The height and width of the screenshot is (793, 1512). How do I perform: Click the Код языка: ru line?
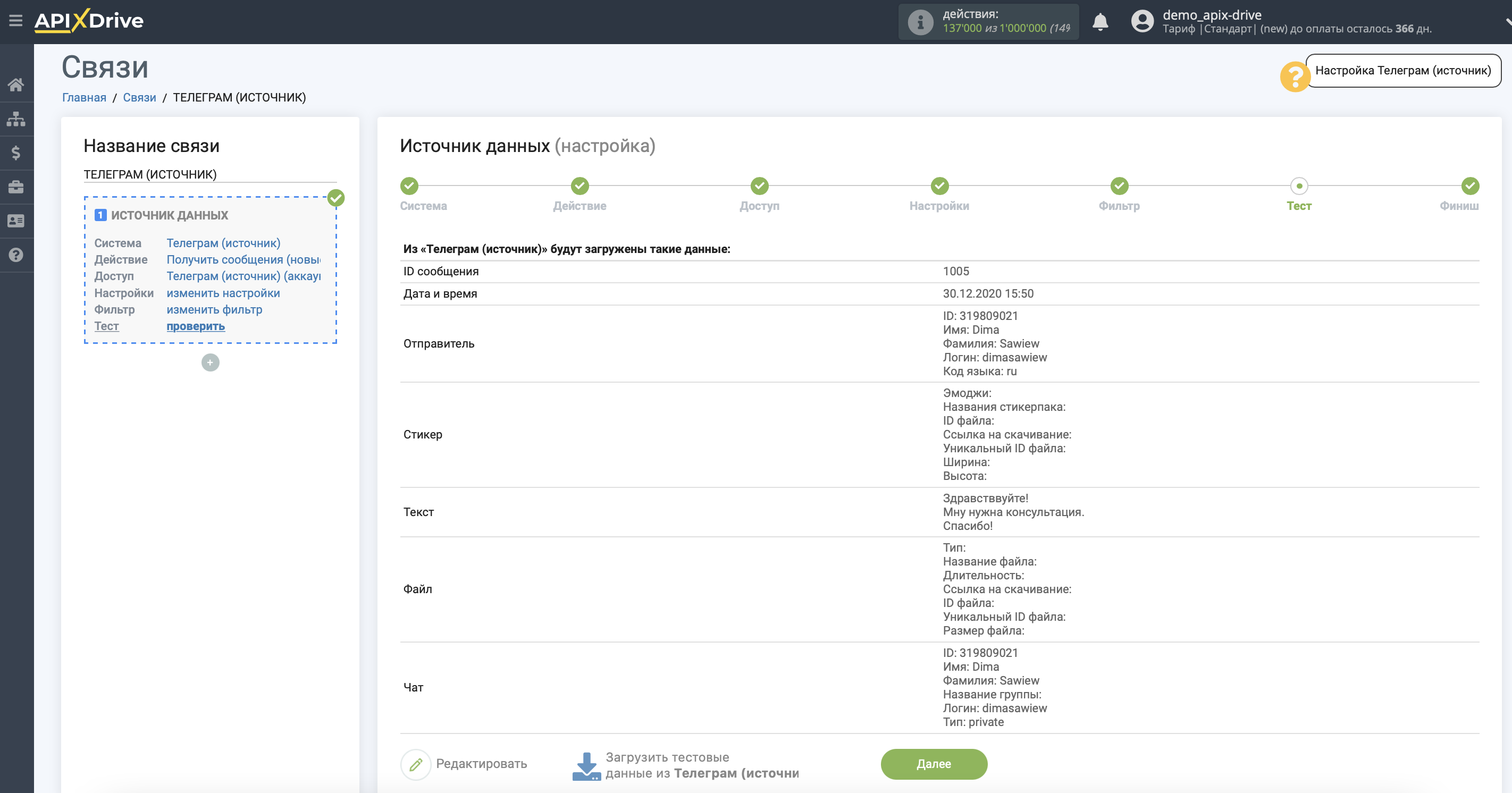tap(980, 372)
